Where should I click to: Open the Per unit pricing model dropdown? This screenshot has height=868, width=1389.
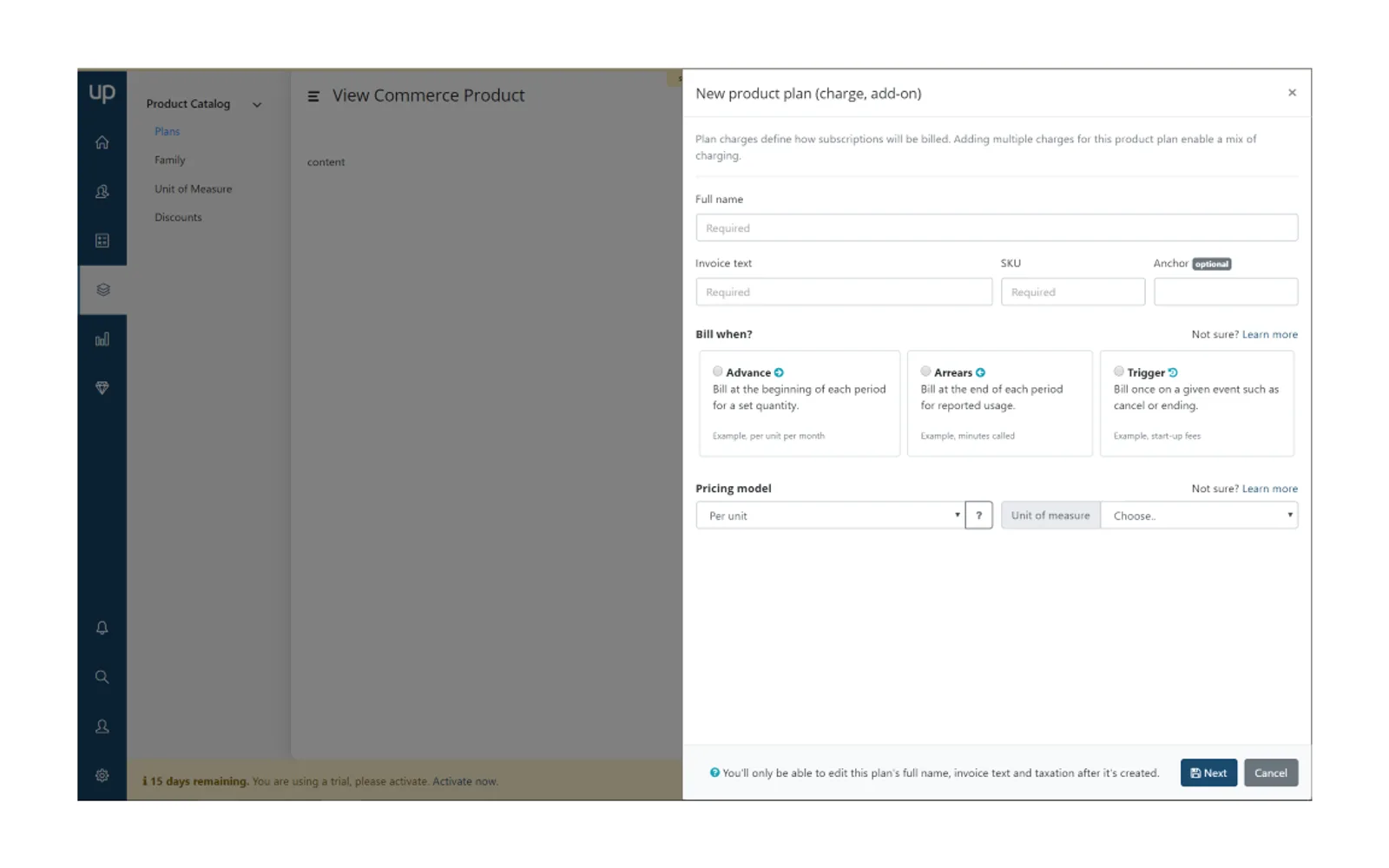pyautogui.click(x=831, y=516)
